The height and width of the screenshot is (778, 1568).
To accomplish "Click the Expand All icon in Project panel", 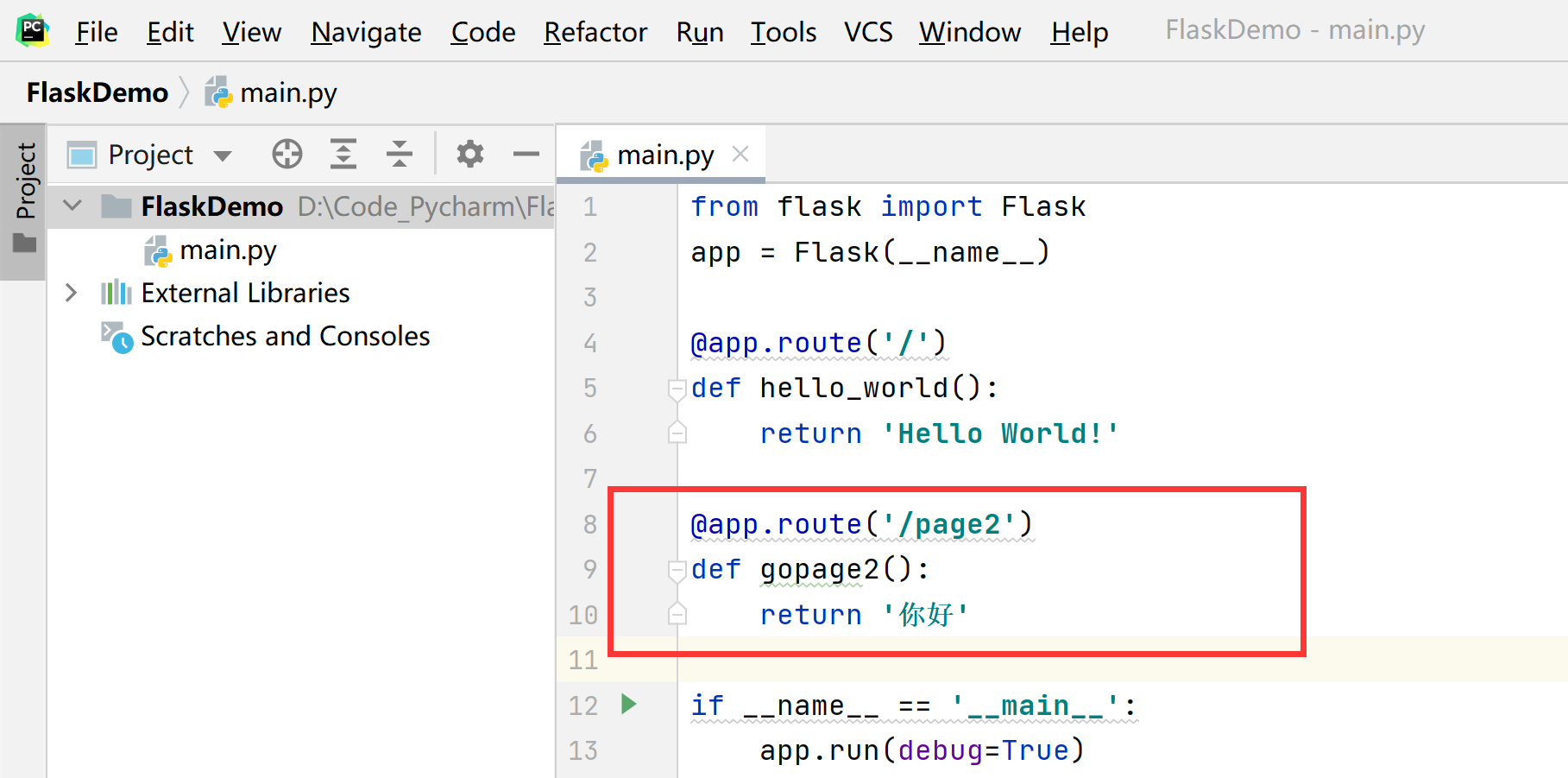I will click(343, 155).
